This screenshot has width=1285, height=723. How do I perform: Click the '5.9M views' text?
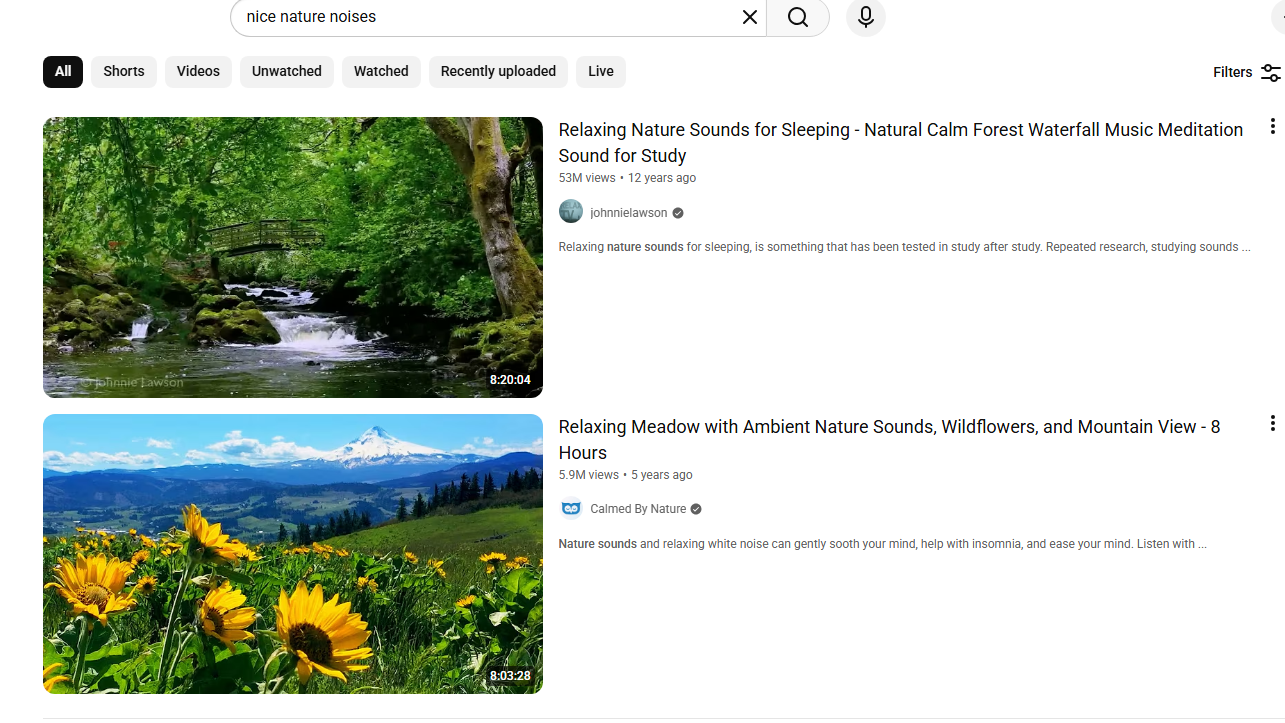click(588, 475)
